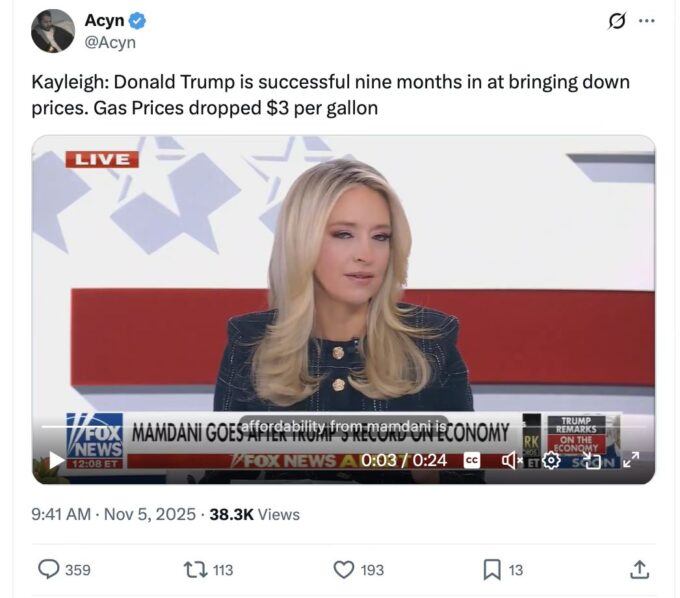Screen dimensions: 680x598
Task: Seek on the video progress bar
Action: tap(343, 427)
